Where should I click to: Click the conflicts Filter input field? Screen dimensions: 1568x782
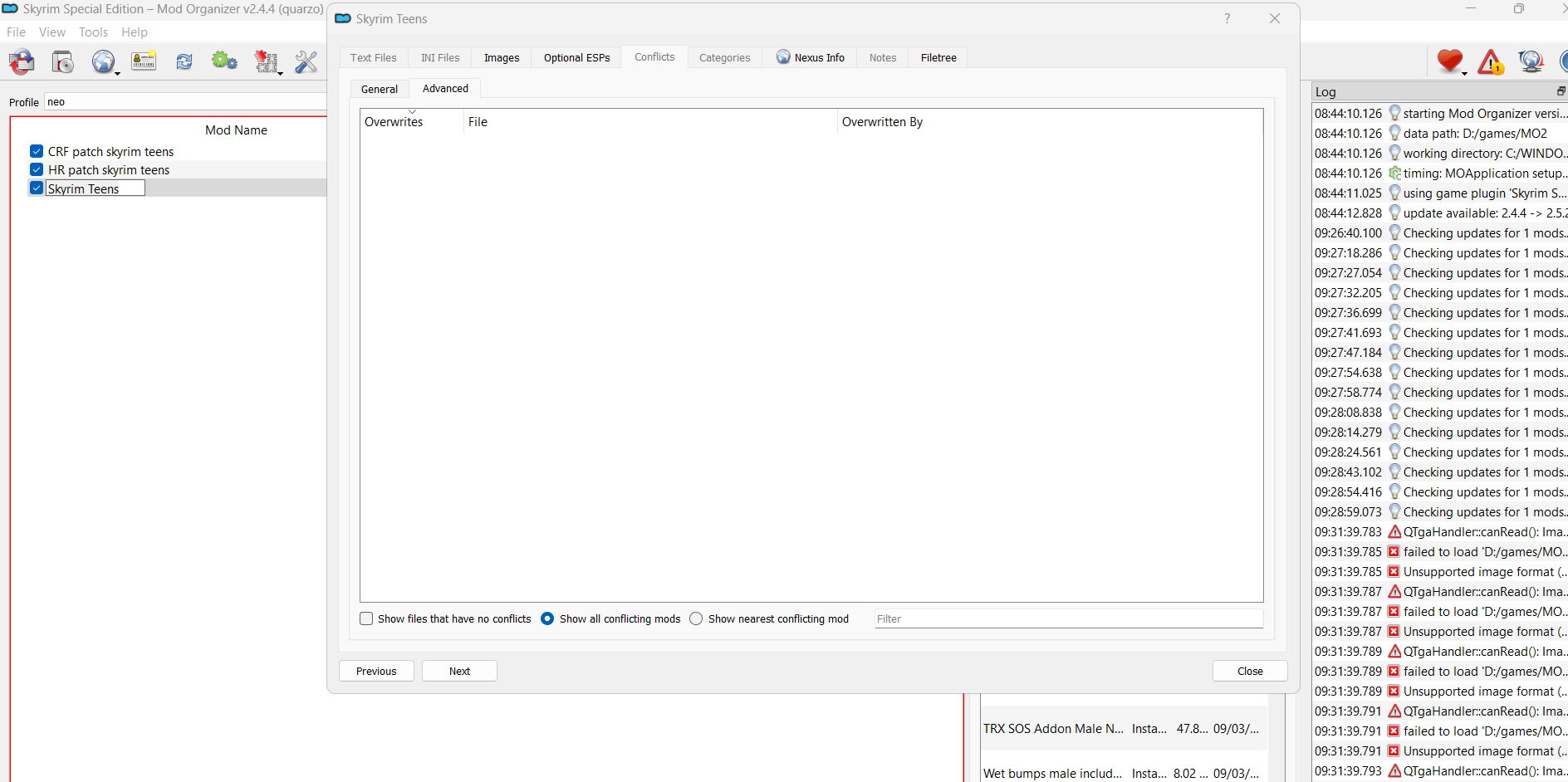pyautogui.click(x=1069, y=618)
